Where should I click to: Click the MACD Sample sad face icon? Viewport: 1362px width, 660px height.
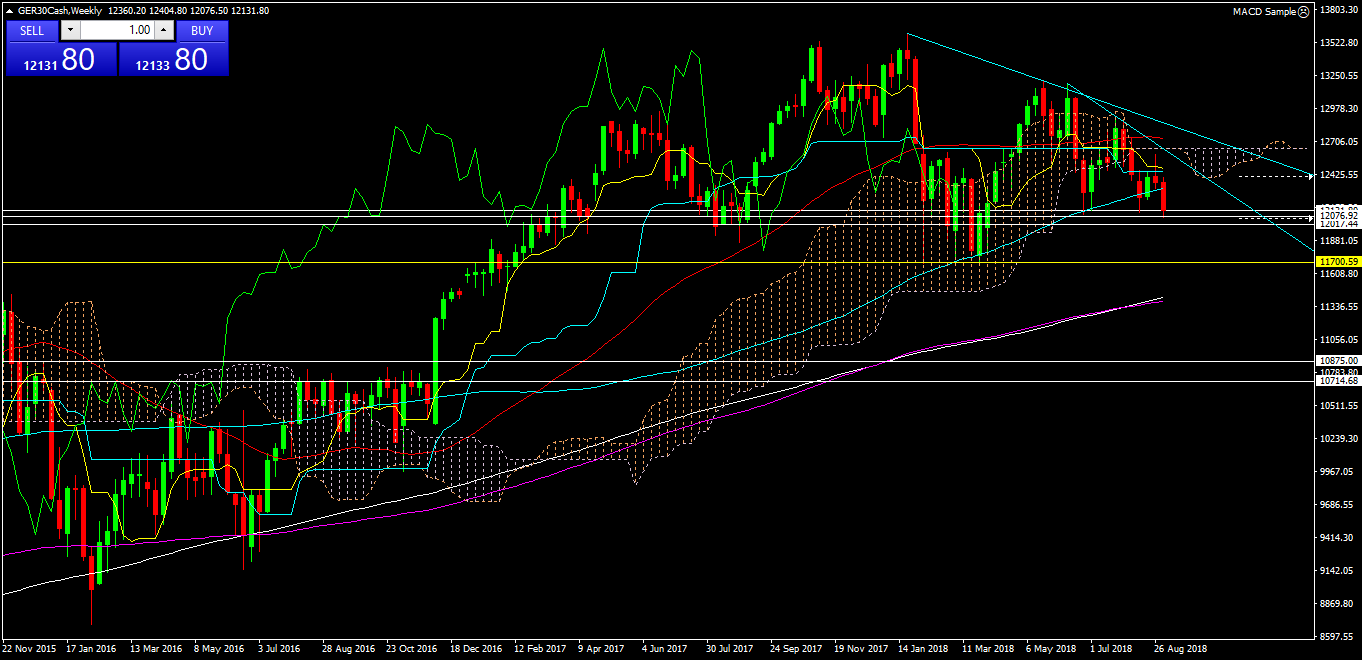click(1303, 12)
